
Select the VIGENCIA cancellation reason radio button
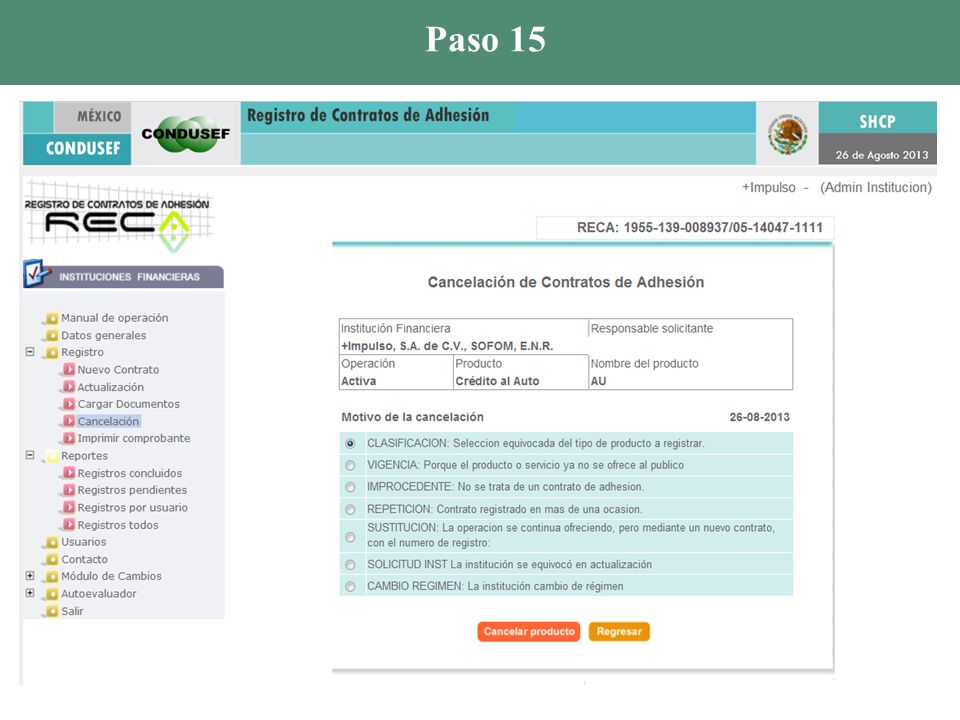350,465
